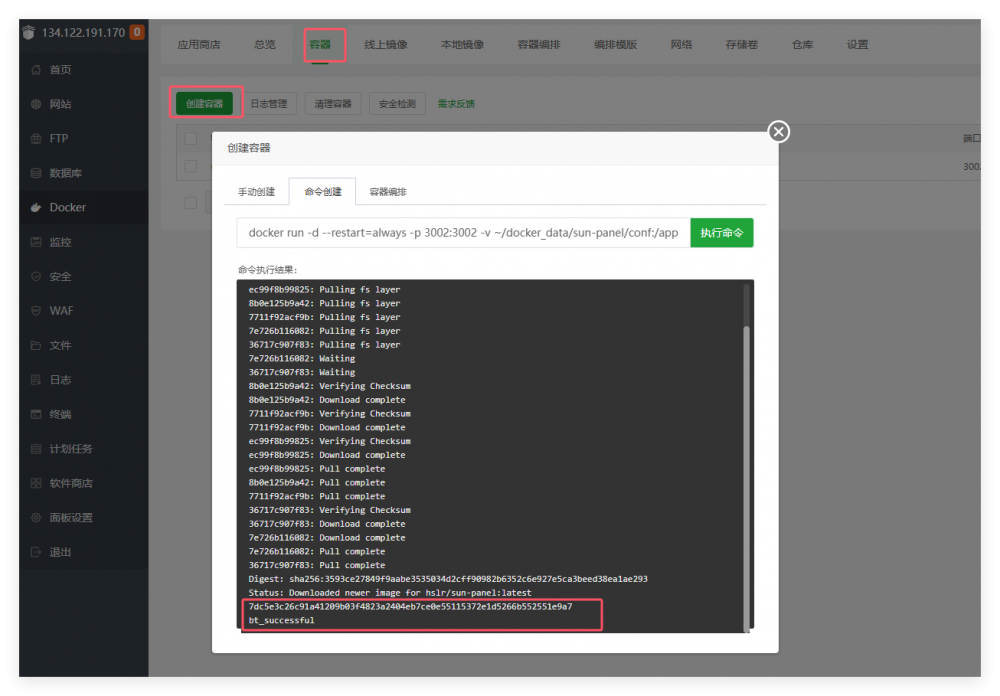This screenshot has width=1000, height=696.
Task: Open the 线上镜像 top navigation tab
Action: point(385,45)
